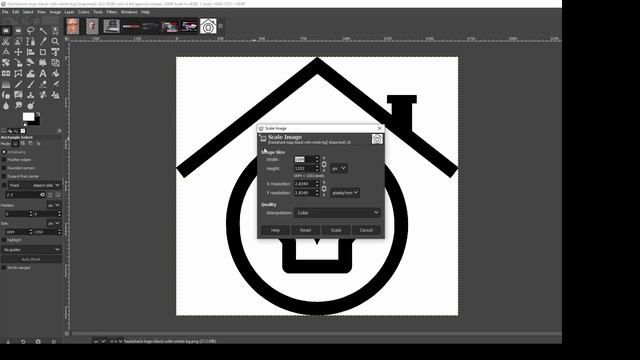Click the Help button in Scale Image
640x360 pixels.
coord(276,230)
